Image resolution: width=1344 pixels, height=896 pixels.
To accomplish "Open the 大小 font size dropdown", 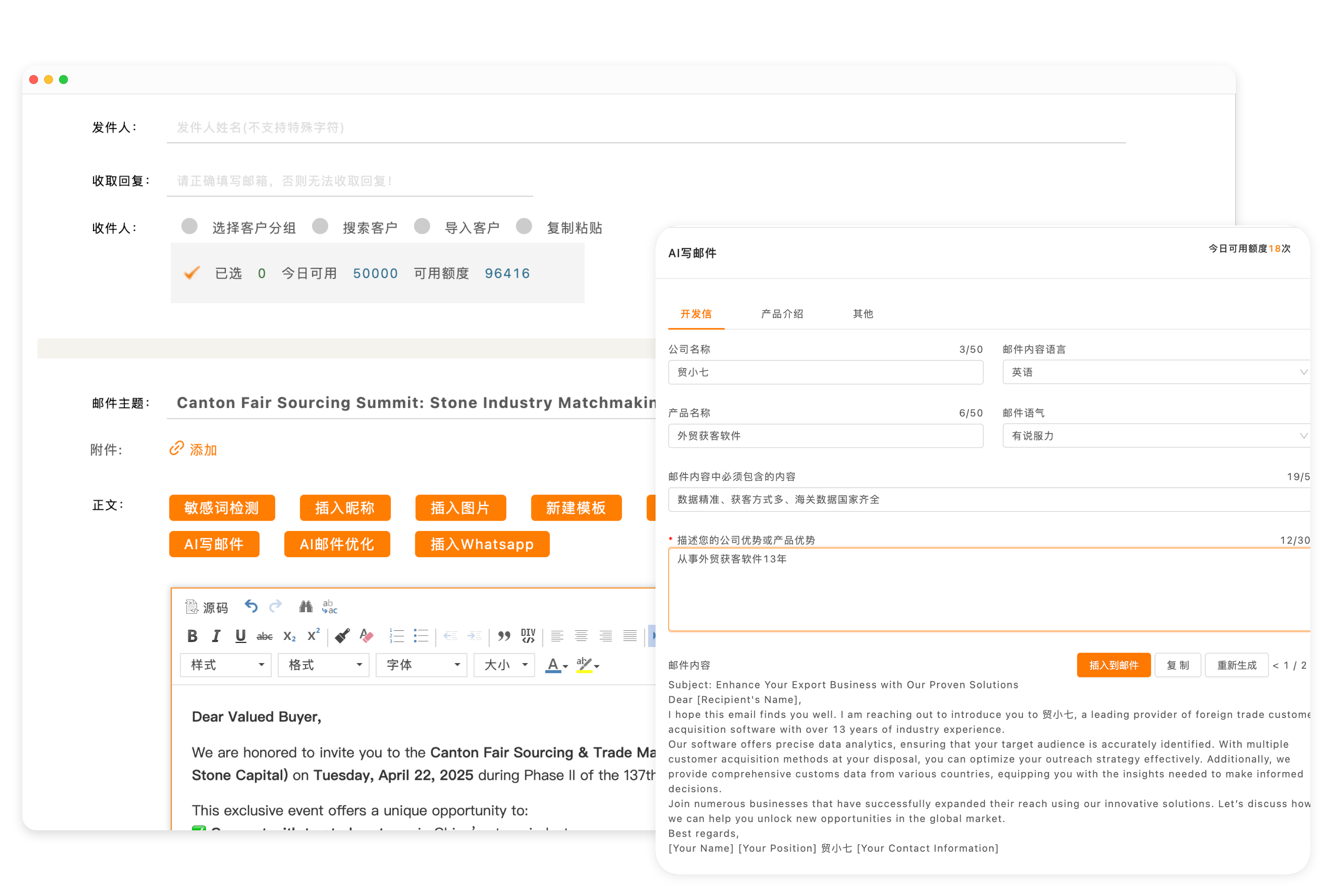I will click(504, 665).
